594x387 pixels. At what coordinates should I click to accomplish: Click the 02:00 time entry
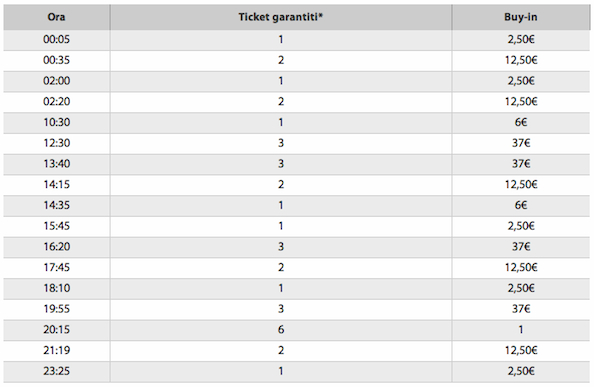coord(56,81)
